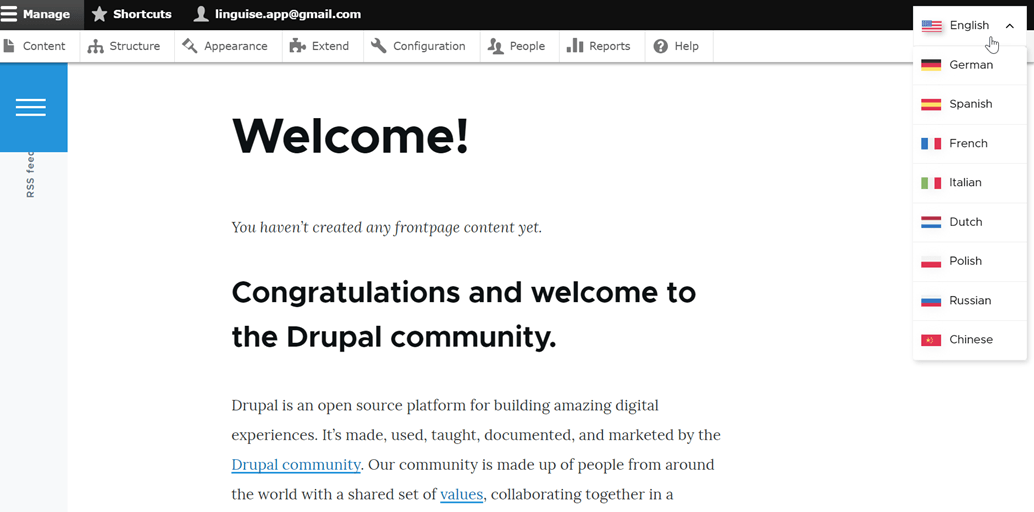Screen dimensions: 1034x512
Task: Open the English language switcher dropdown
Action: point(969,26)
